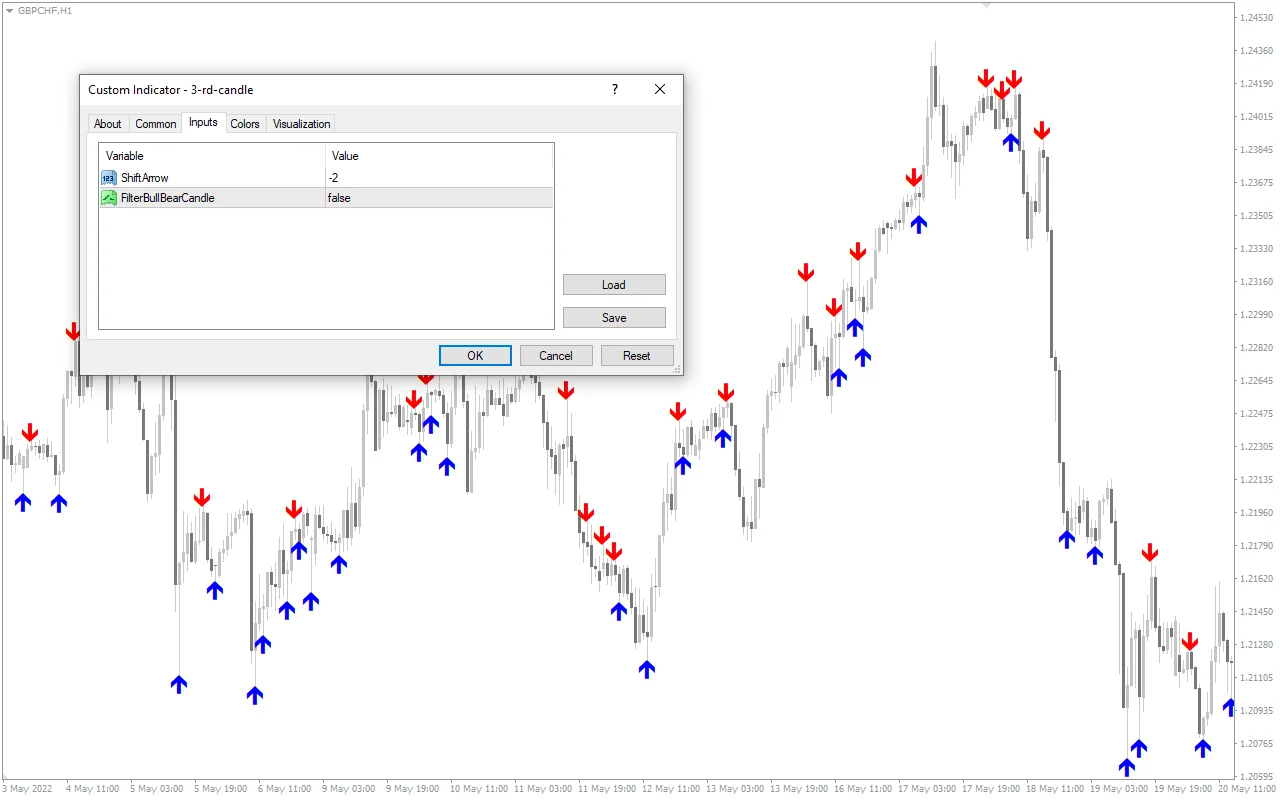Dismiss the dialog via Cancel

click(556, 355)
